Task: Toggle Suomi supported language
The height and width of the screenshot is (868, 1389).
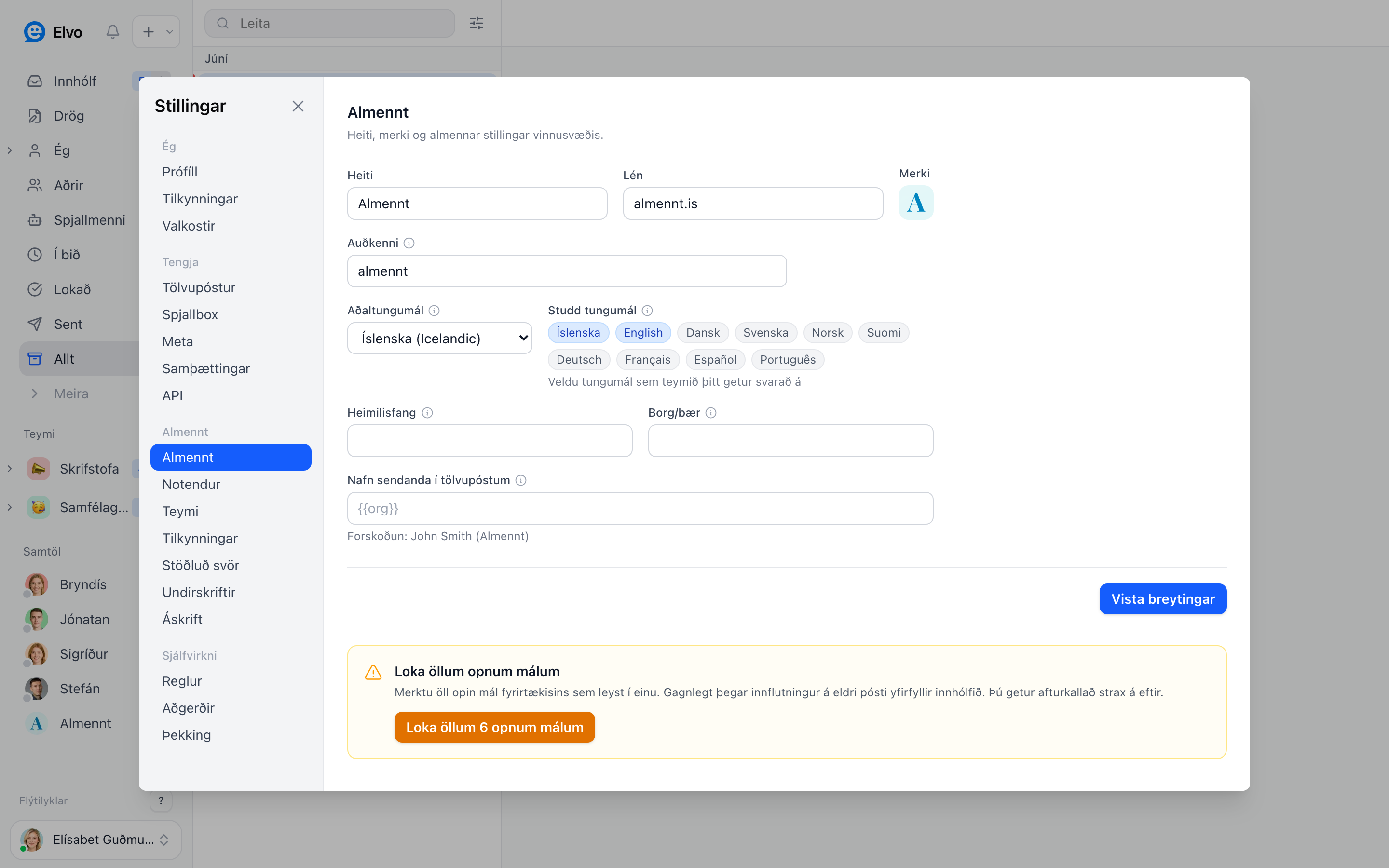Action: [884, 332]
